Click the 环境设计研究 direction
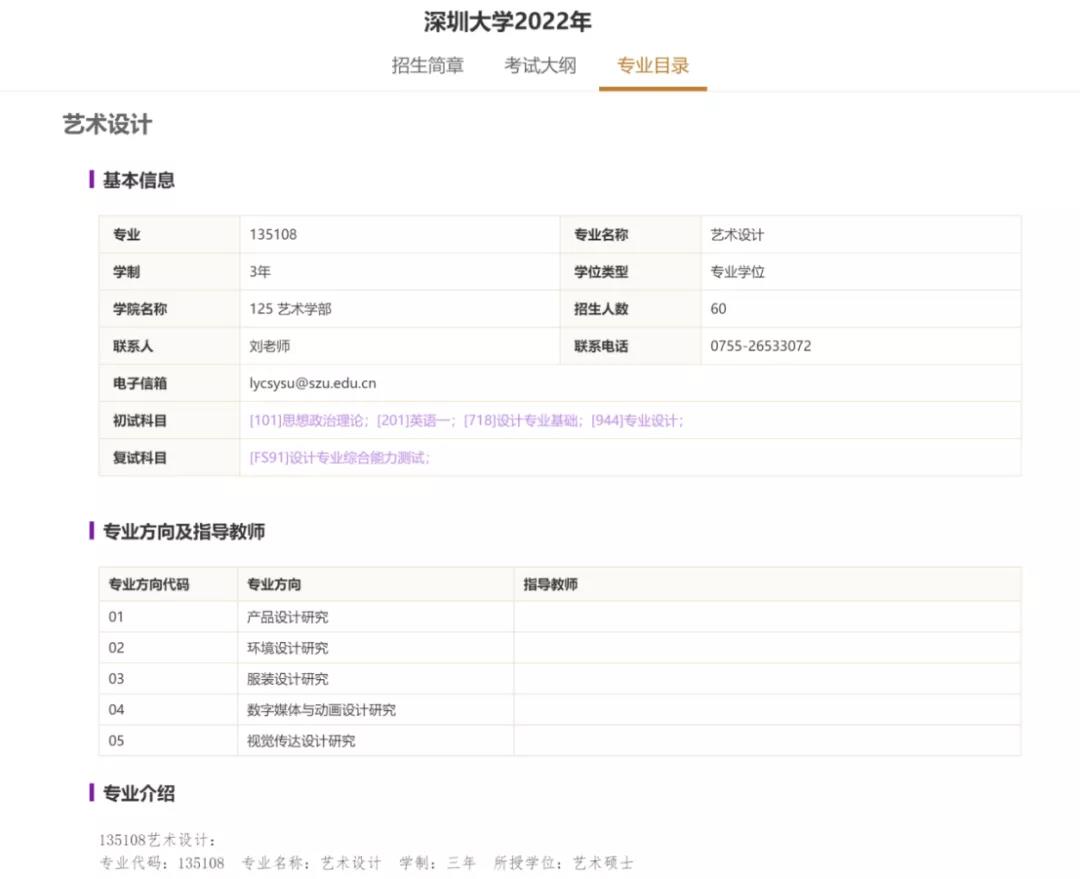This screenshot has width=1080, height=879. [x=288, y=648]
